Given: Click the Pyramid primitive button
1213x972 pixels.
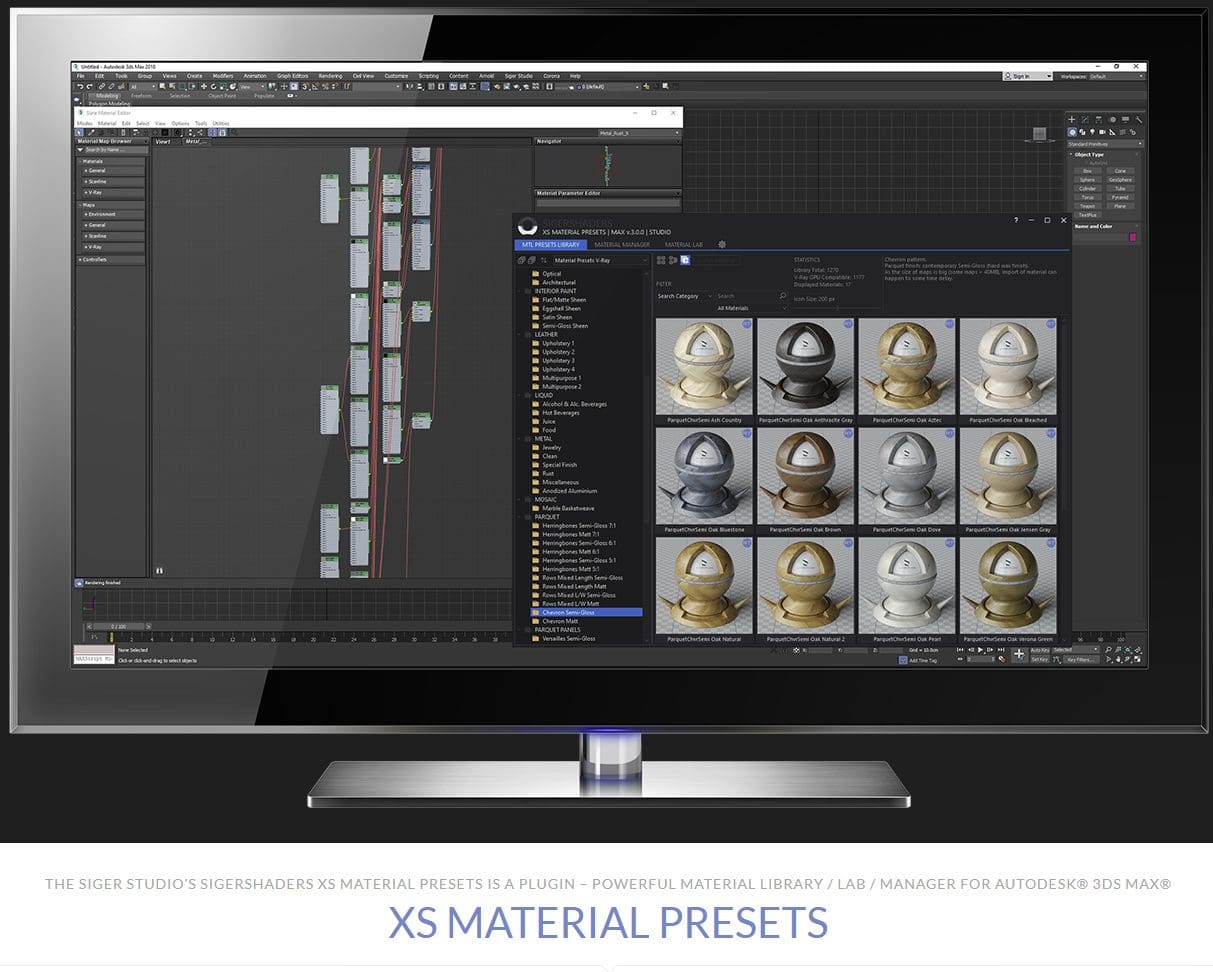Looking at the screenshot, I should click(x=1120, y=197).
